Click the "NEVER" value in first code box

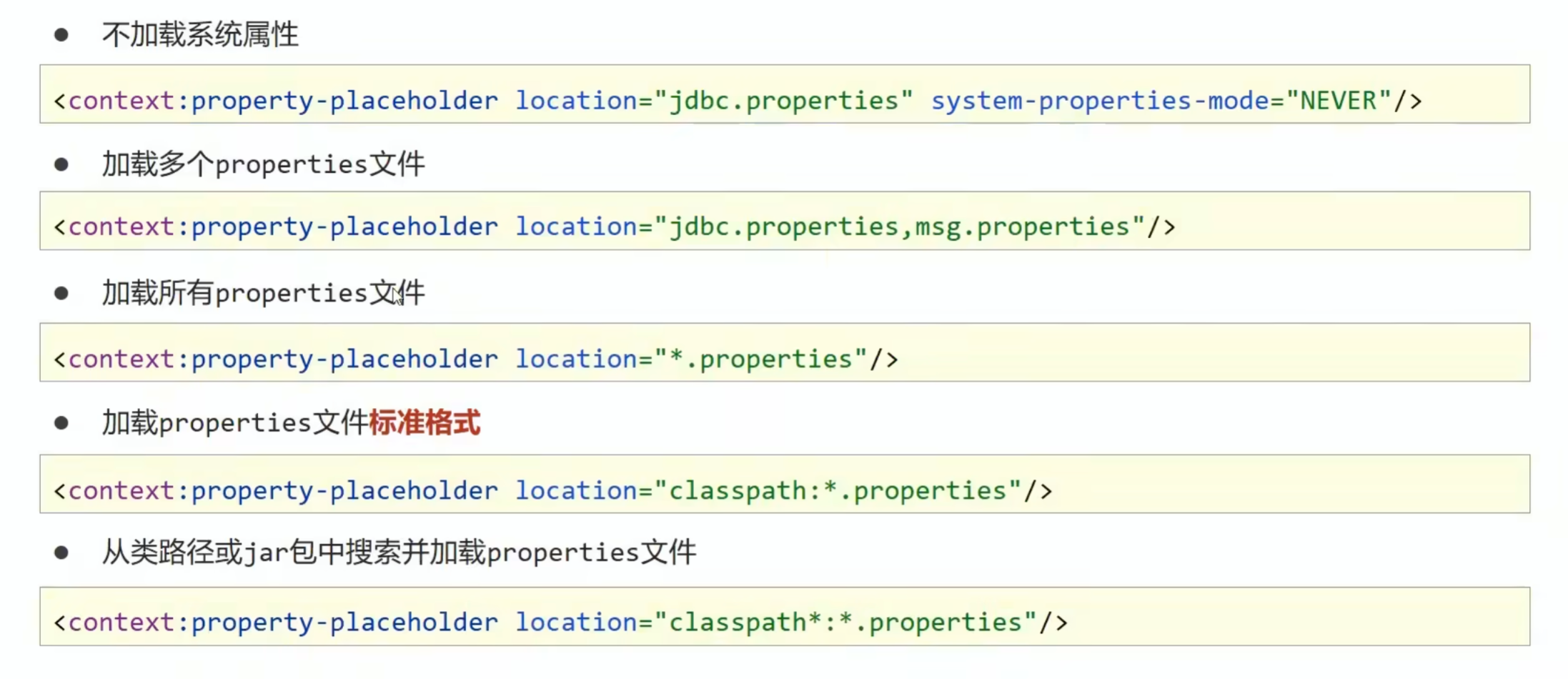[x=1339, y=101]
